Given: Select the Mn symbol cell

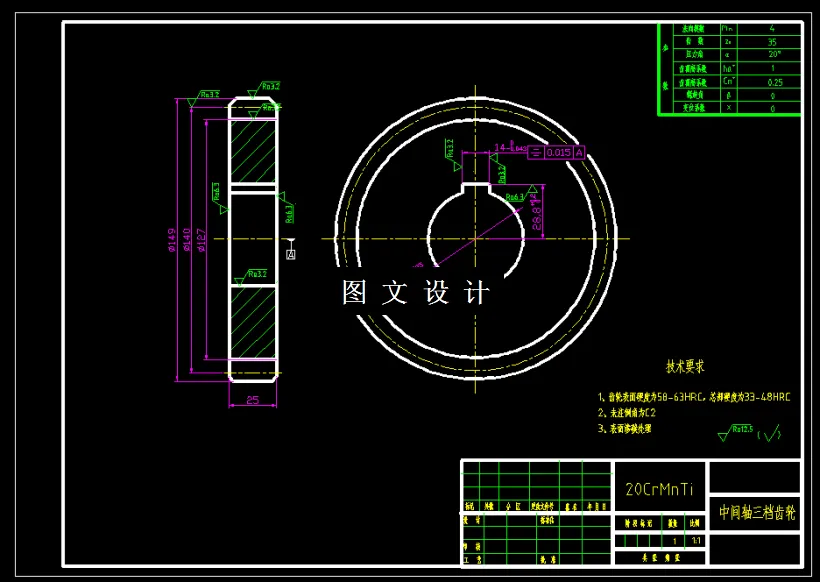Looking at the screenshot, I should [727, 29].
